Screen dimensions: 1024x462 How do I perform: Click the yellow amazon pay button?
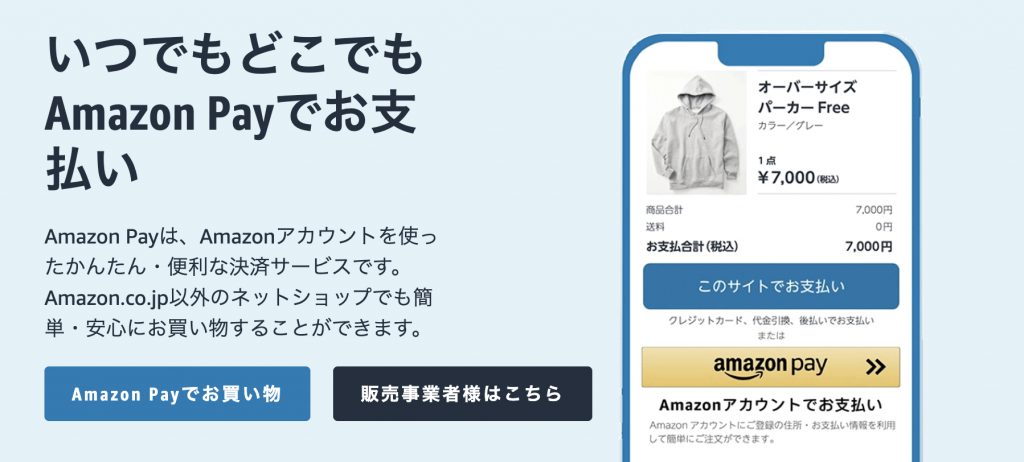click(771, 367)
